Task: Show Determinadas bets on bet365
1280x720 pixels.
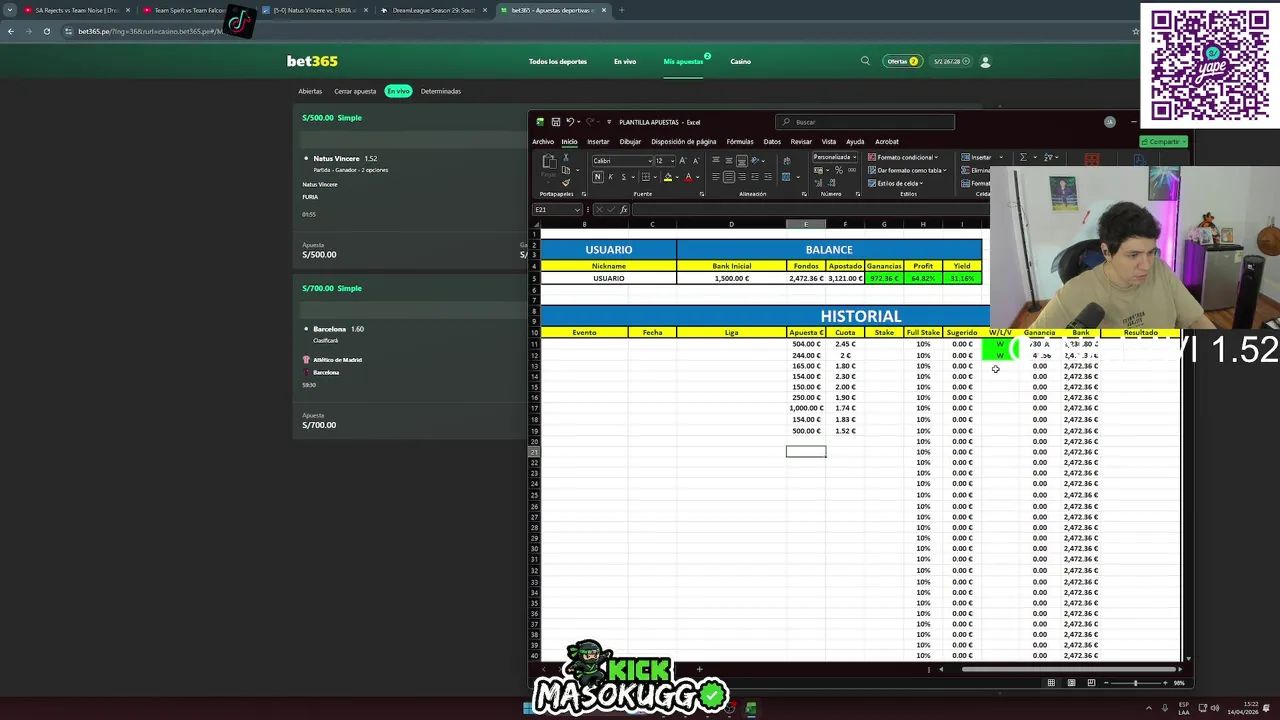Action: 441,91
